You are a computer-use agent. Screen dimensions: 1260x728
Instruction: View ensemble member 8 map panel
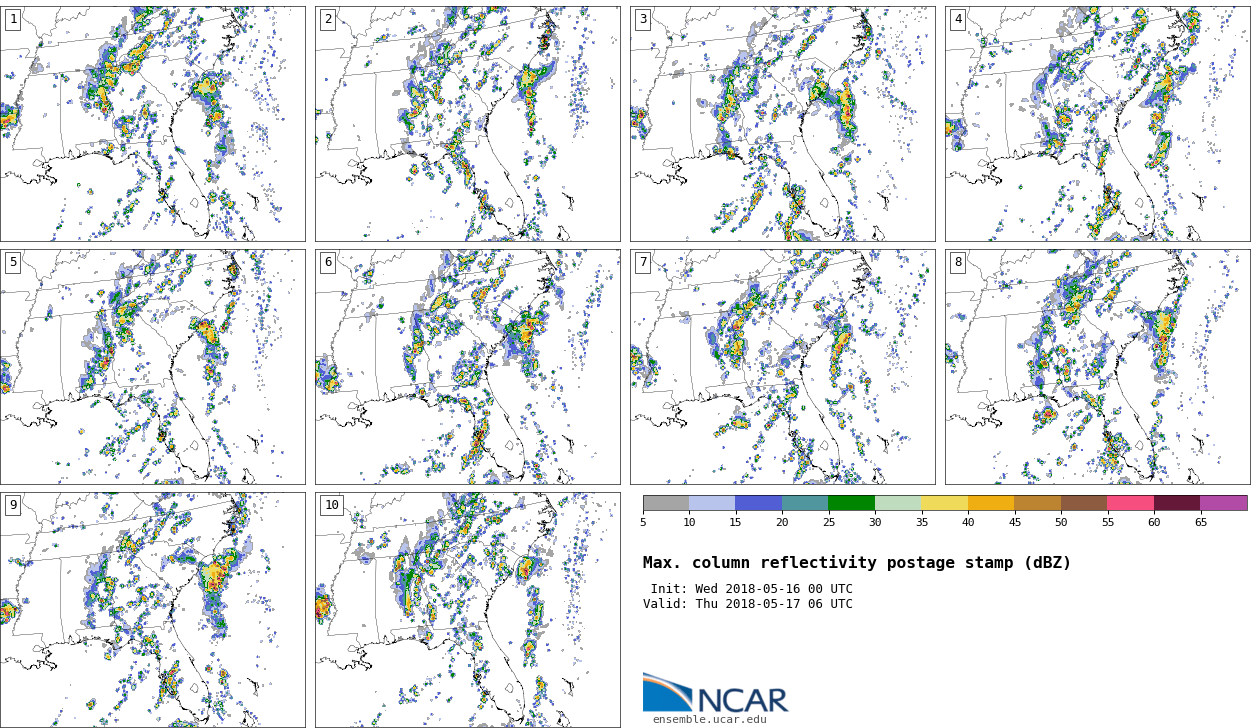(1097, 367)
